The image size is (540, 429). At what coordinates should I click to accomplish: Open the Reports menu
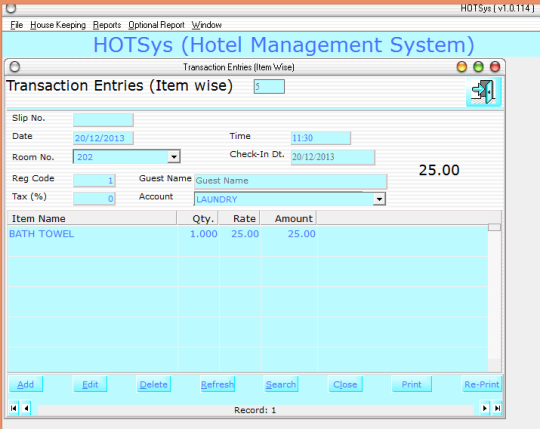coord(107,25)
